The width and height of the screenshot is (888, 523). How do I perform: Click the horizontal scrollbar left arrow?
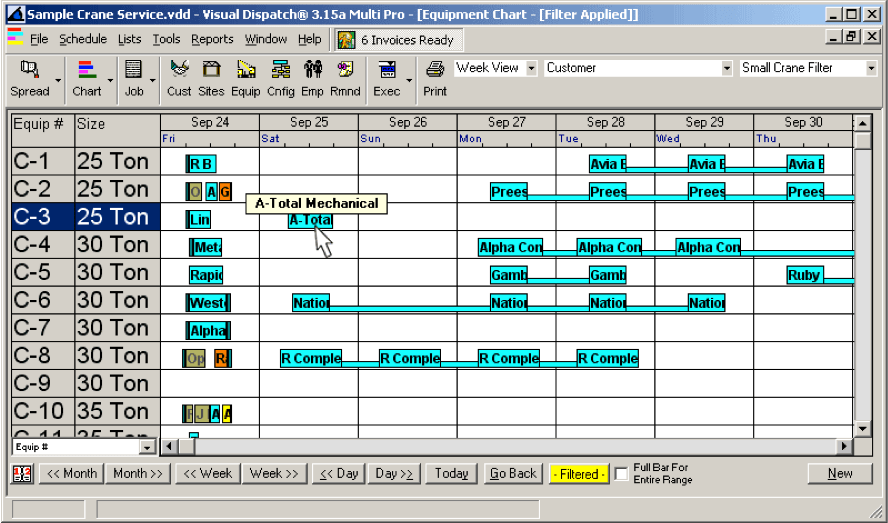169,447
